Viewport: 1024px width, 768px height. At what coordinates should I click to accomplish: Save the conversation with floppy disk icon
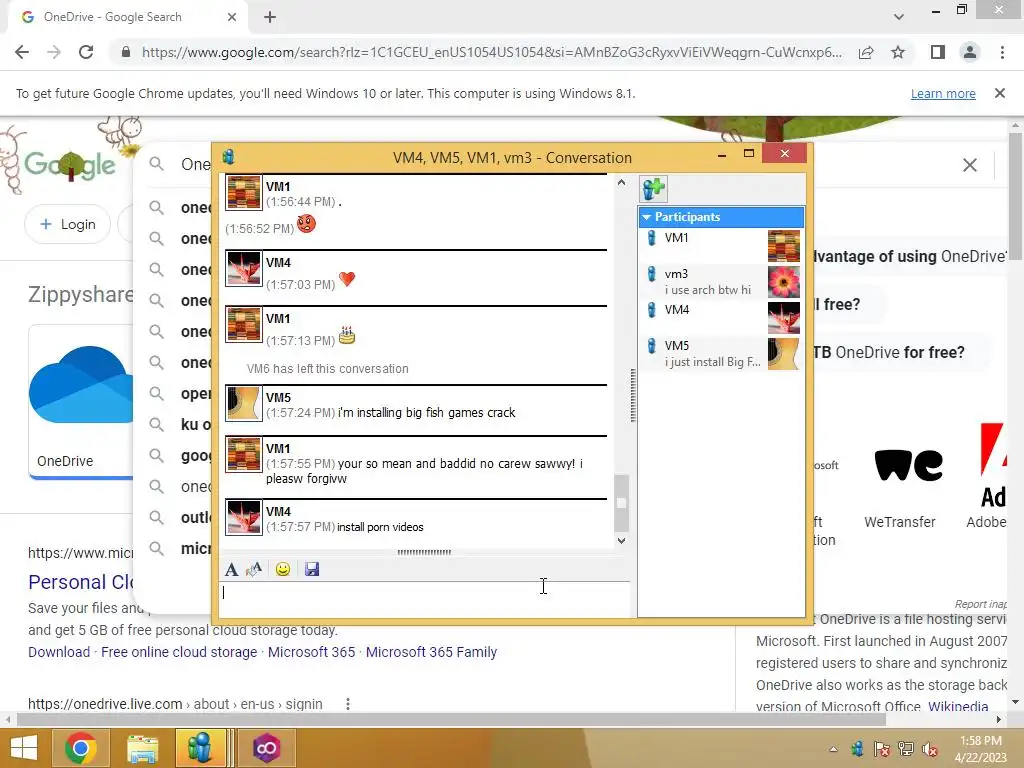pos(312,569)
